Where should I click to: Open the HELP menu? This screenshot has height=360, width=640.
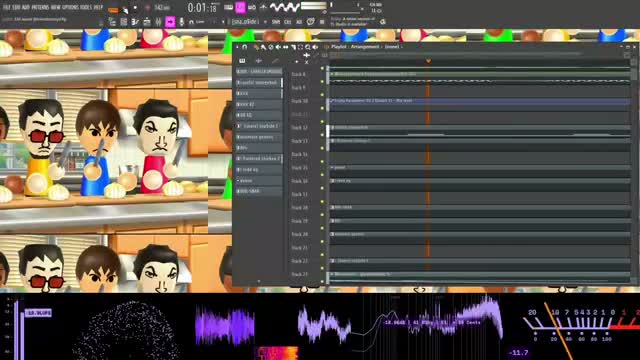pos(98,7)
